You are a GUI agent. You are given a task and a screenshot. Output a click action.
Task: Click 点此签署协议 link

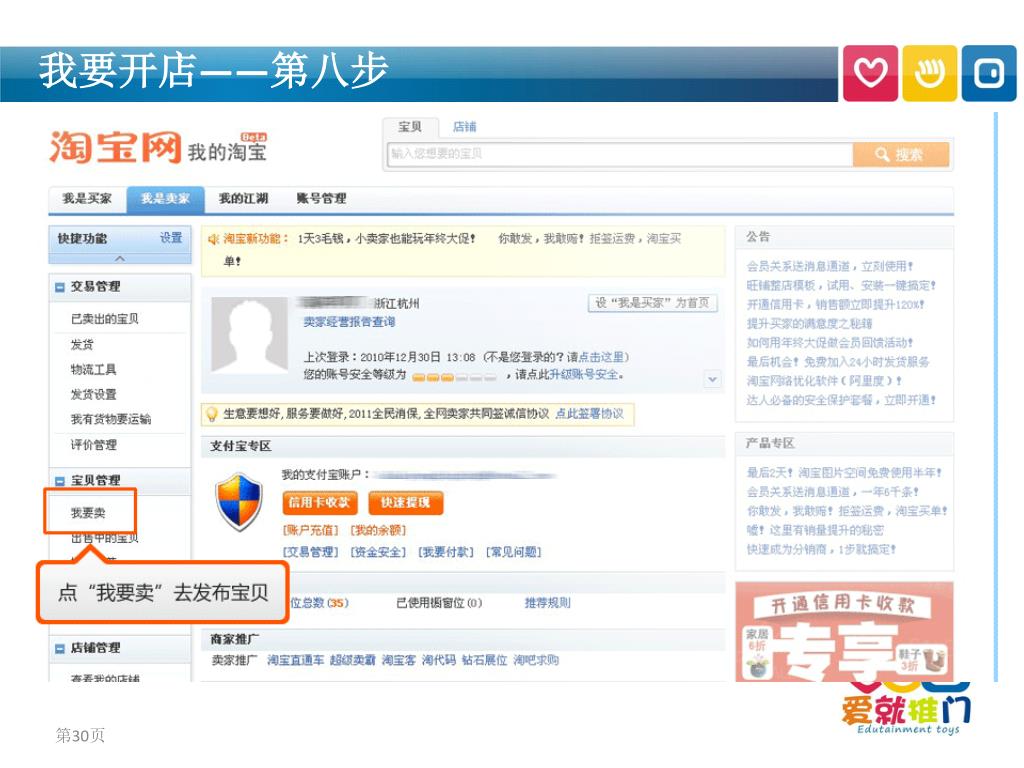589,414
